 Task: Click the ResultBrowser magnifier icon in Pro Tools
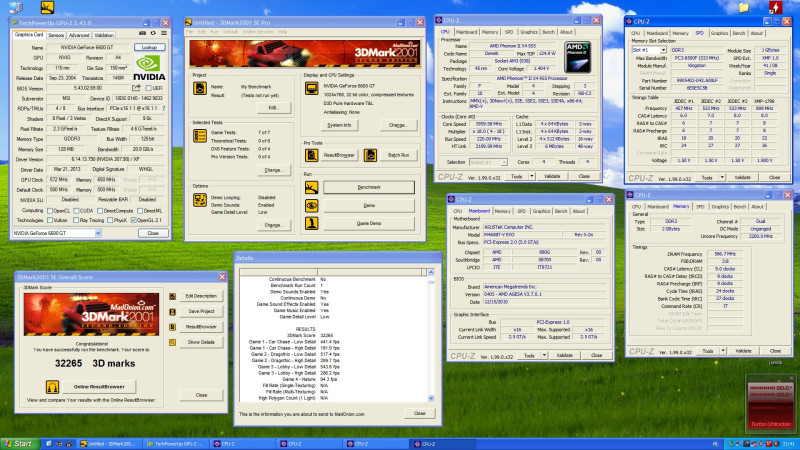(x=311, y=155)
